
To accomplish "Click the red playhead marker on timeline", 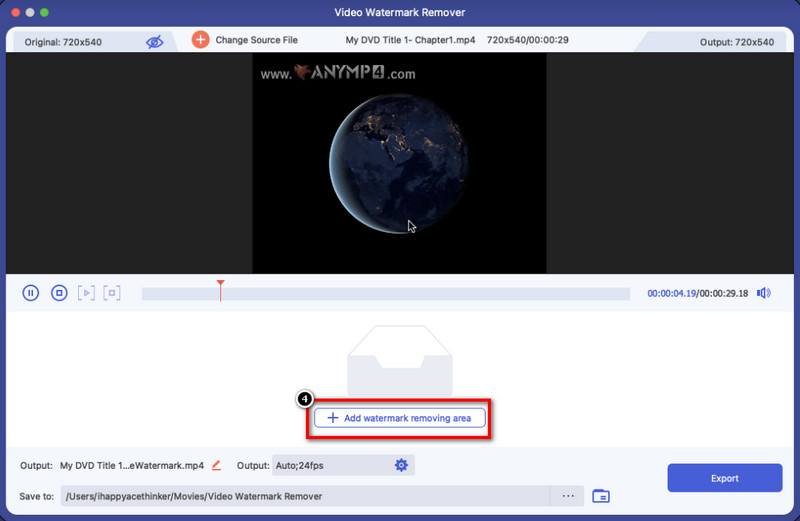I will pos(220,290).
